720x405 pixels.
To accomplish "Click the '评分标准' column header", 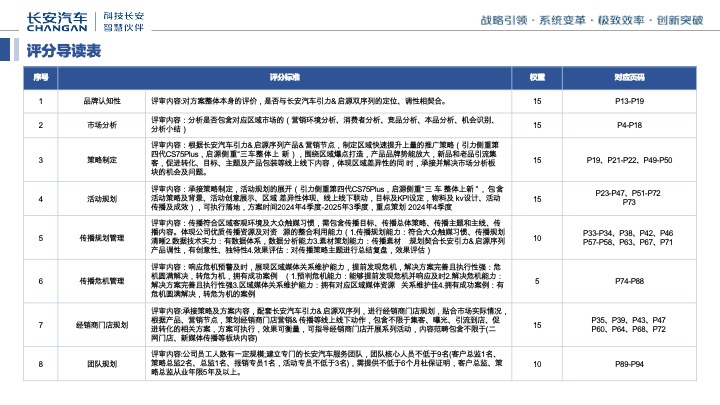I will click(285, 77).
